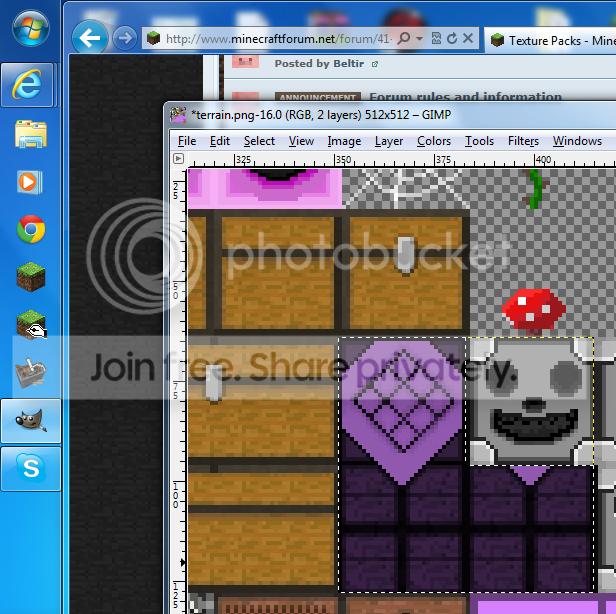Click the browser Forward arrow button

pyautogui.click(x=124, y=39)
